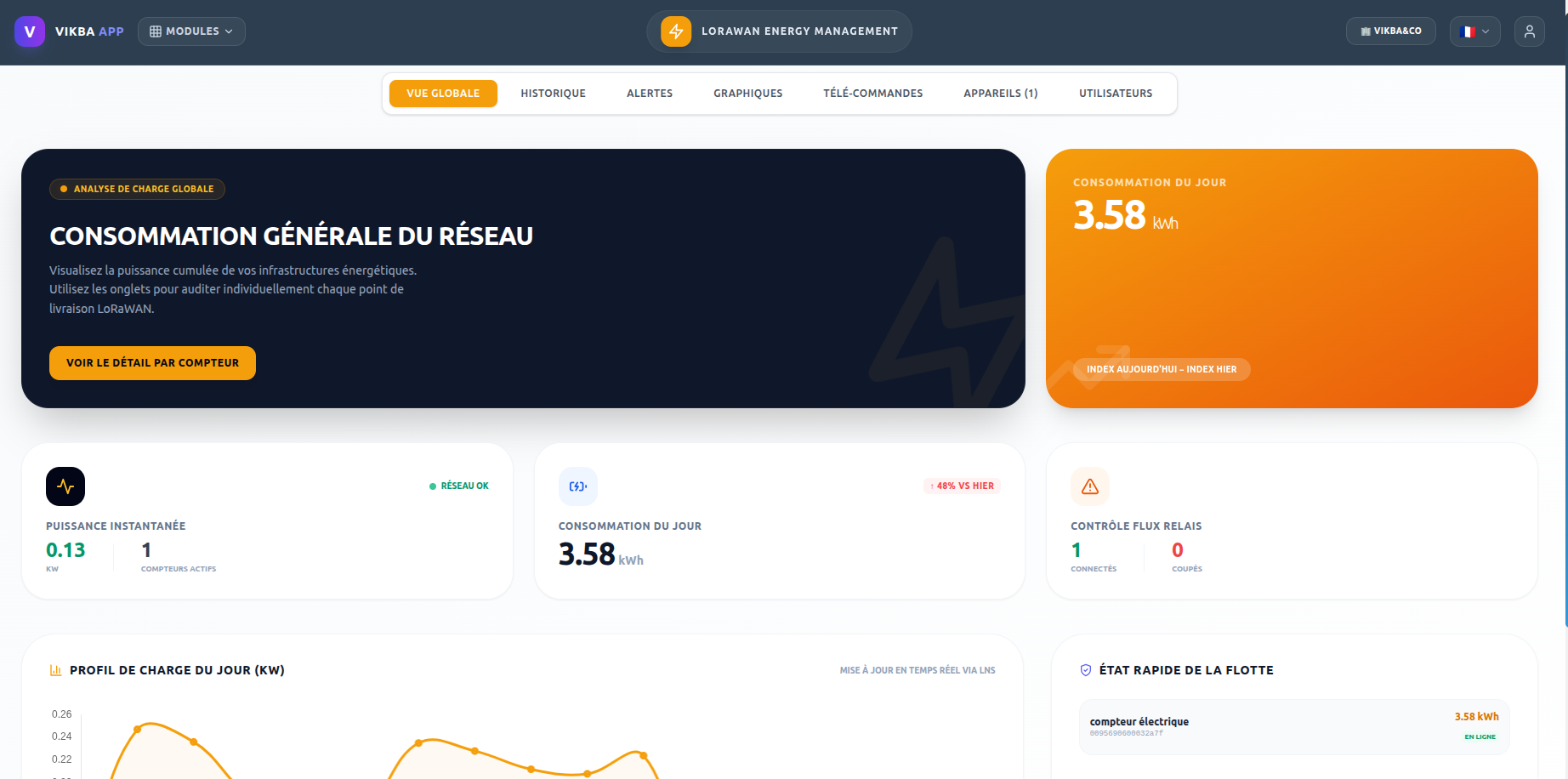
Task: Click the device ID 0095690600032a7f
Action: (x=1126, y=734)
